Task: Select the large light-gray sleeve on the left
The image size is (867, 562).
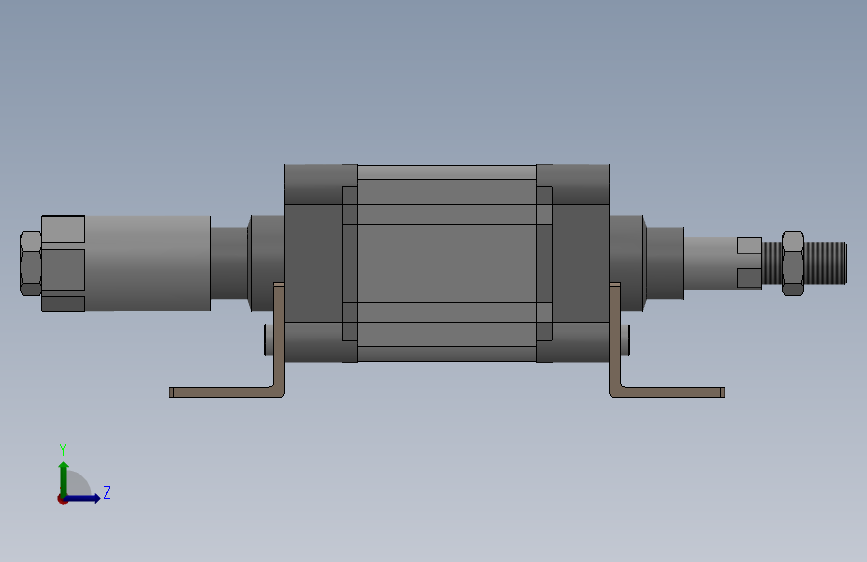Action: (x=147, y=263)
